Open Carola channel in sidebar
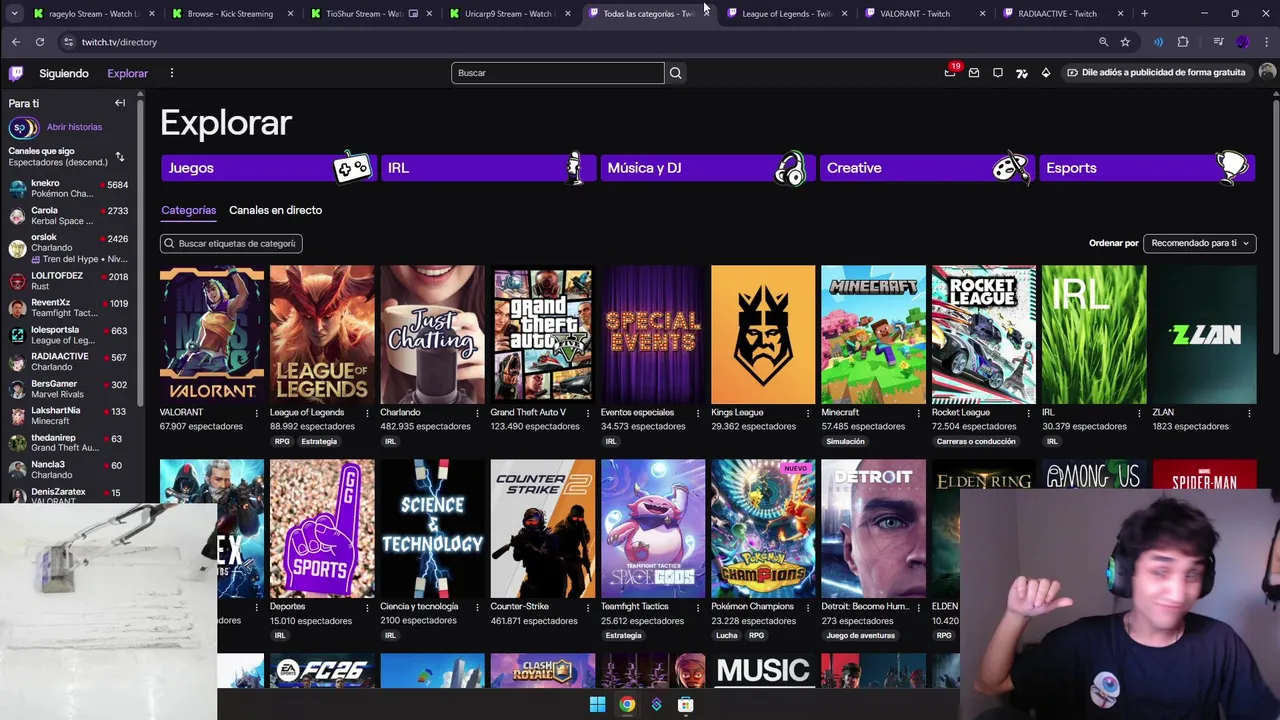Image resolution: width=1280 pixels, height=720 pixels. 68,215
